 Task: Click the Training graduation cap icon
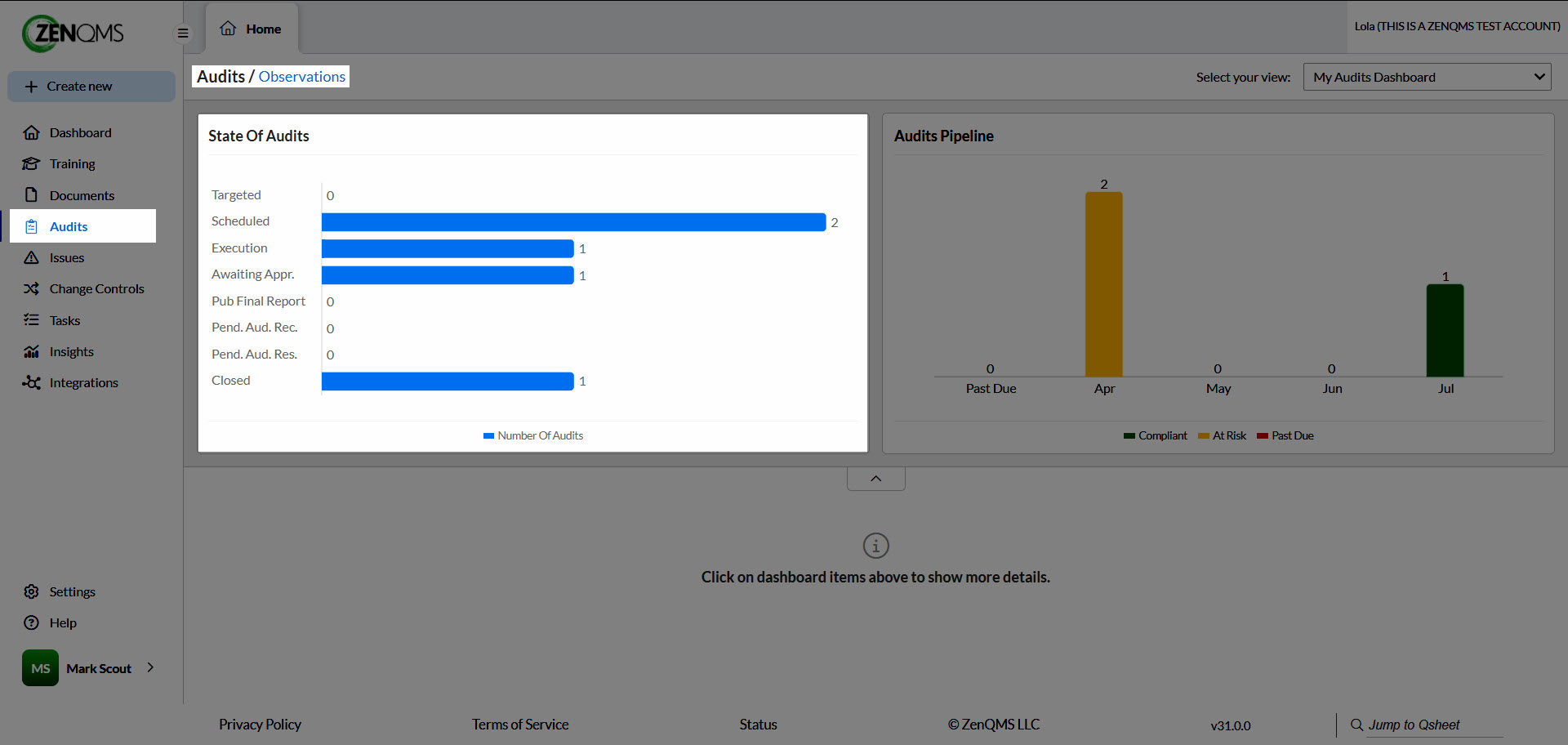[31, 163]
